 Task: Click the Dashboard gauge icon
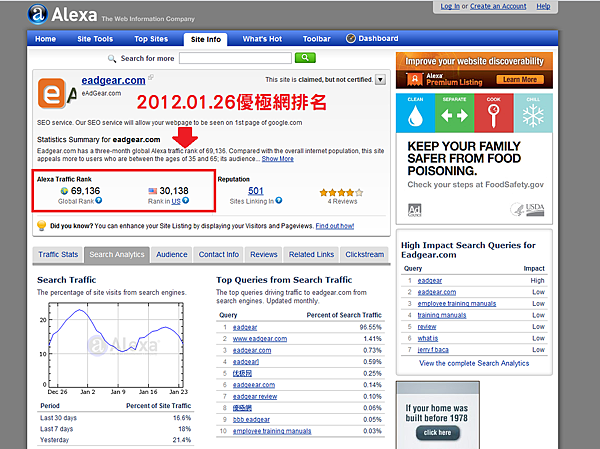[x=351, y=38]
